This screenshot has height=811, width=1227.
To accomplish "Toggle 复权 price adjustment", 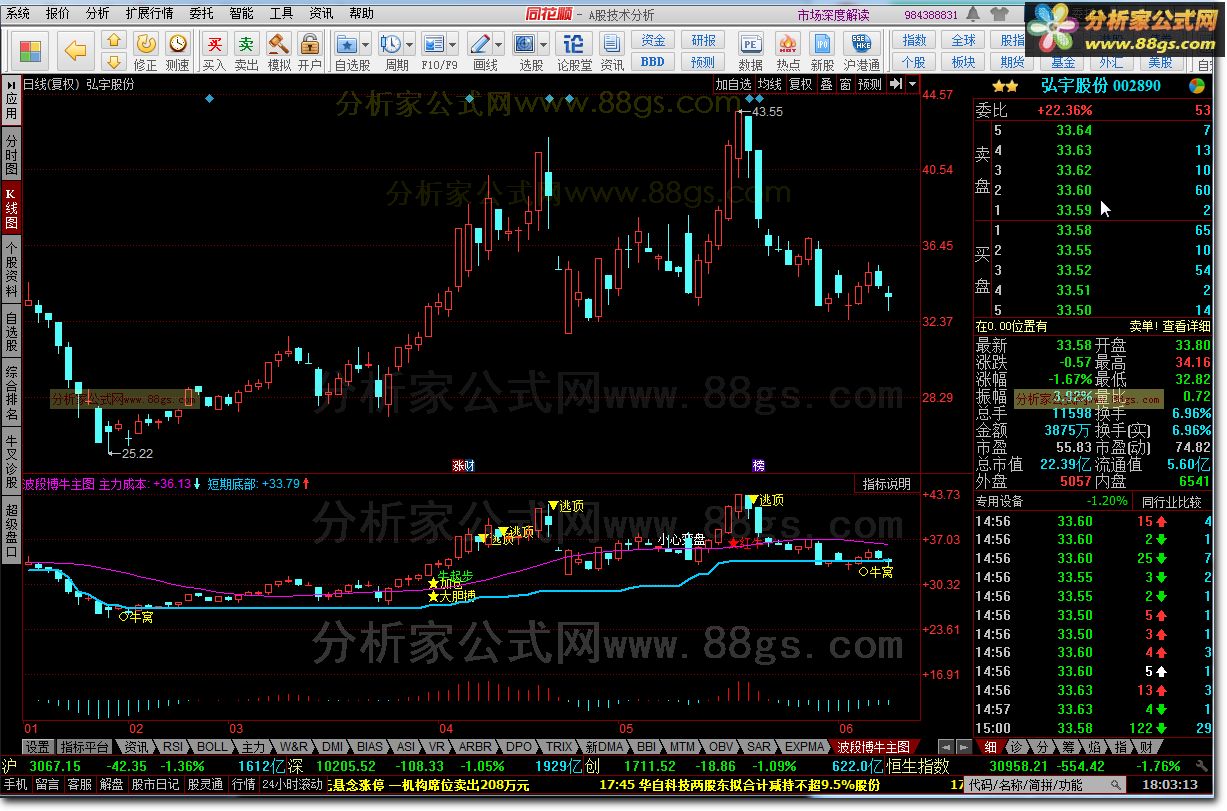I will [801, 84].
